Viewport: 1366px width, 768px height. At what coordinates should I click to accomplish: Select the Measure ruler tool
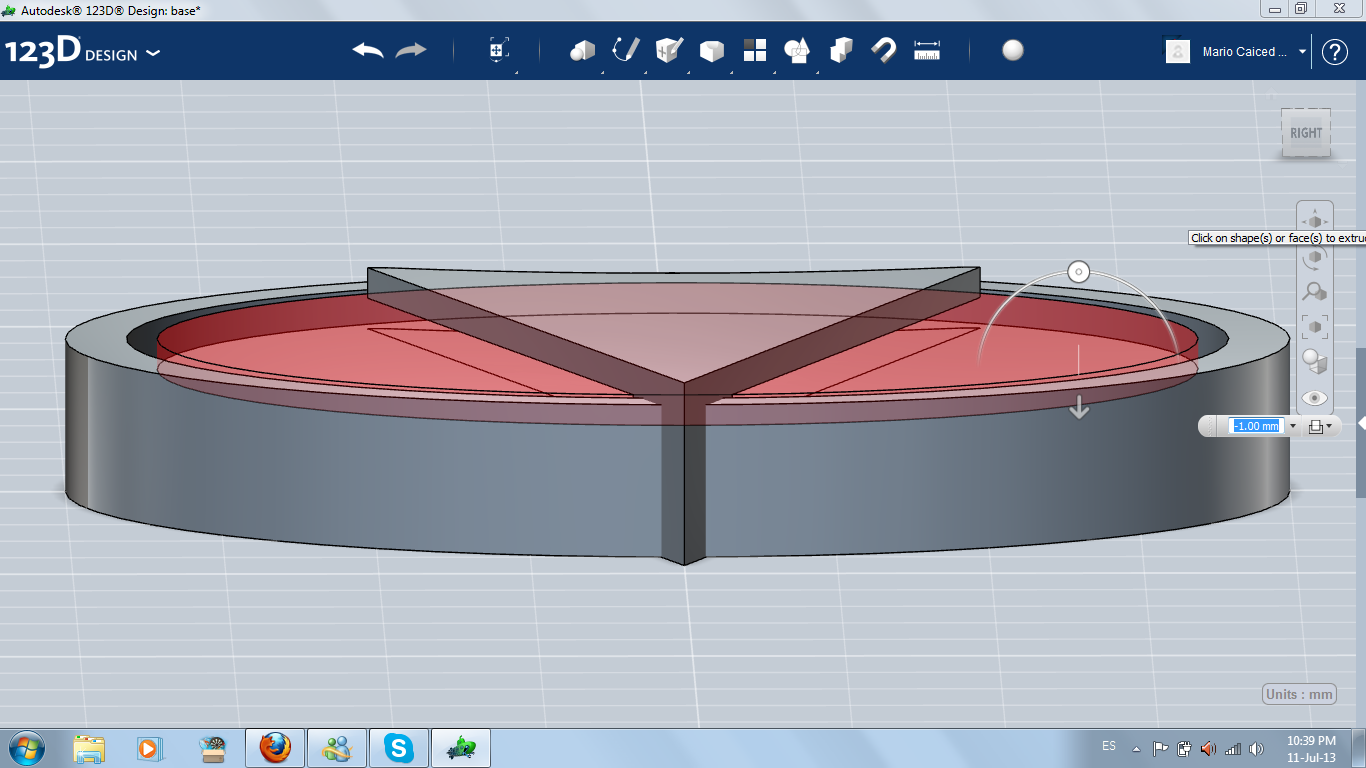click(928, 50)
